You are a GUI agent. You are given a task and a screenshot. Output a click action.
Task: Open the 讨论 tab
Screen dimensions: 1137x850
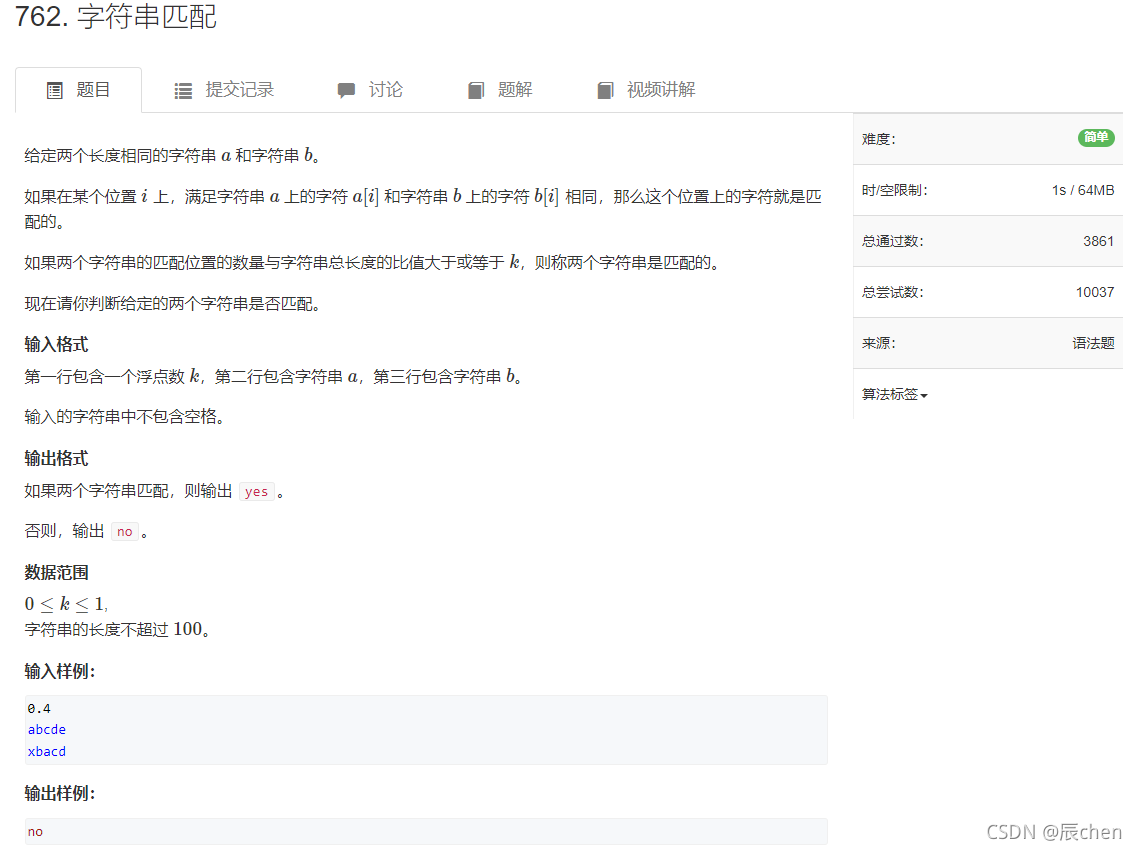coord(386,89)
